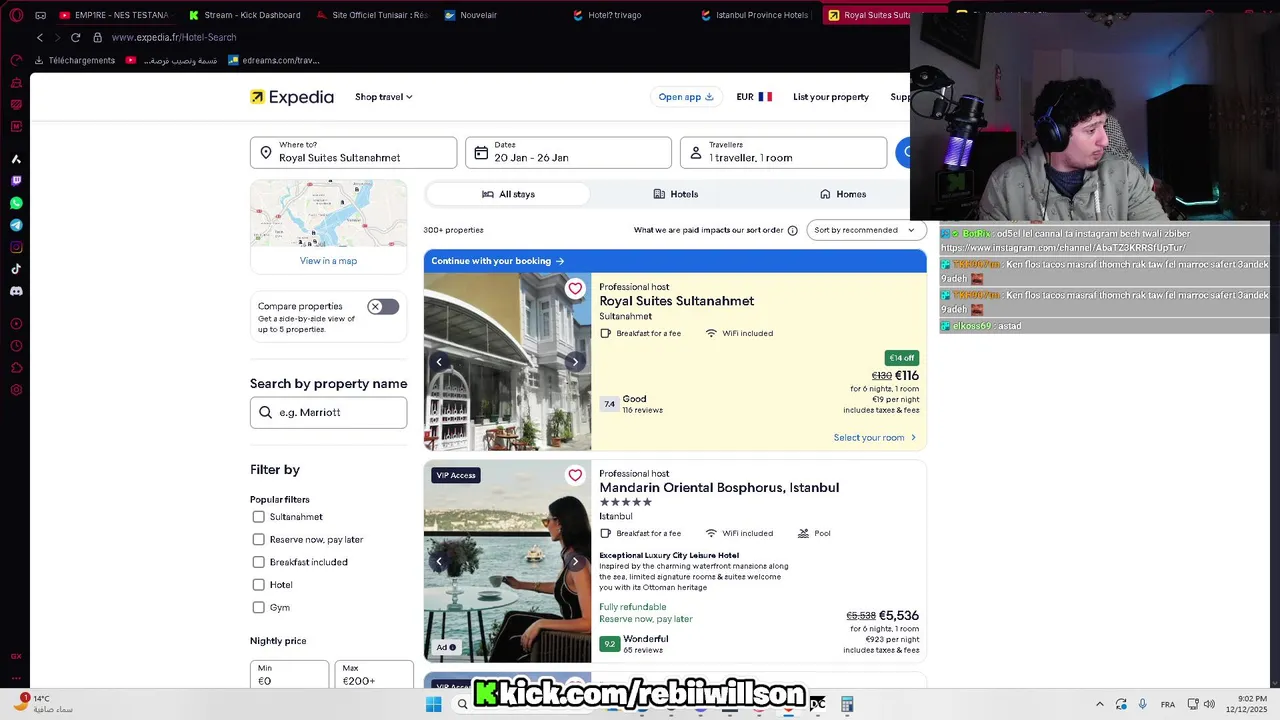Open Mandarin Oriental Bosphorus, Istanbul title
Screen dimensions: 1280x720
pos(719,488)
